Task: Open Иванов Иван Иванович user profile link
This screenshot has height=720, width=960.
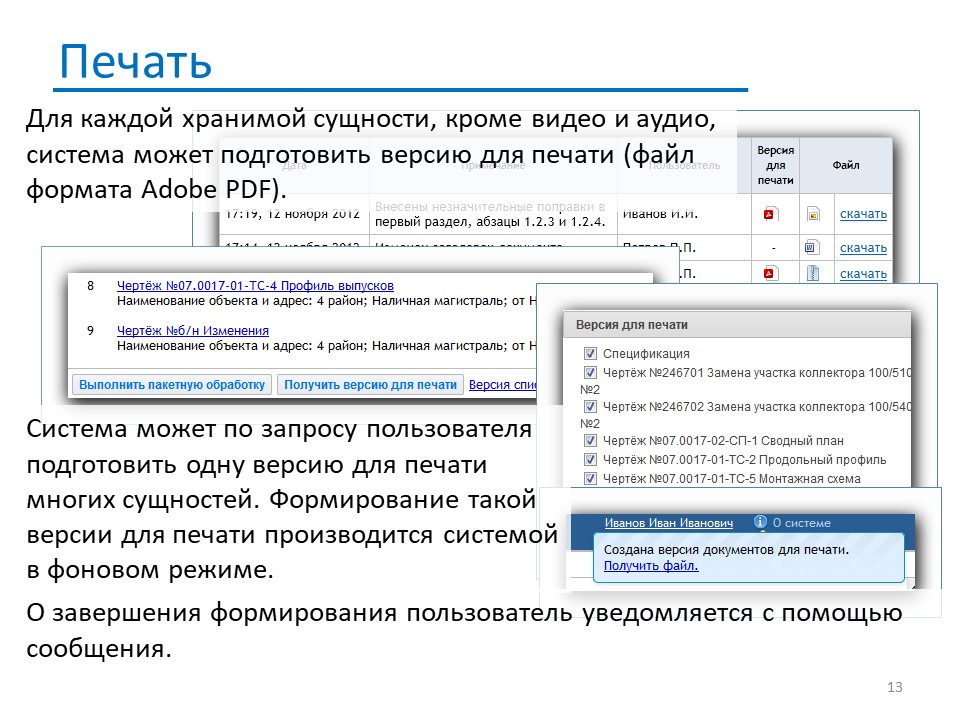Action: (669, 523)
